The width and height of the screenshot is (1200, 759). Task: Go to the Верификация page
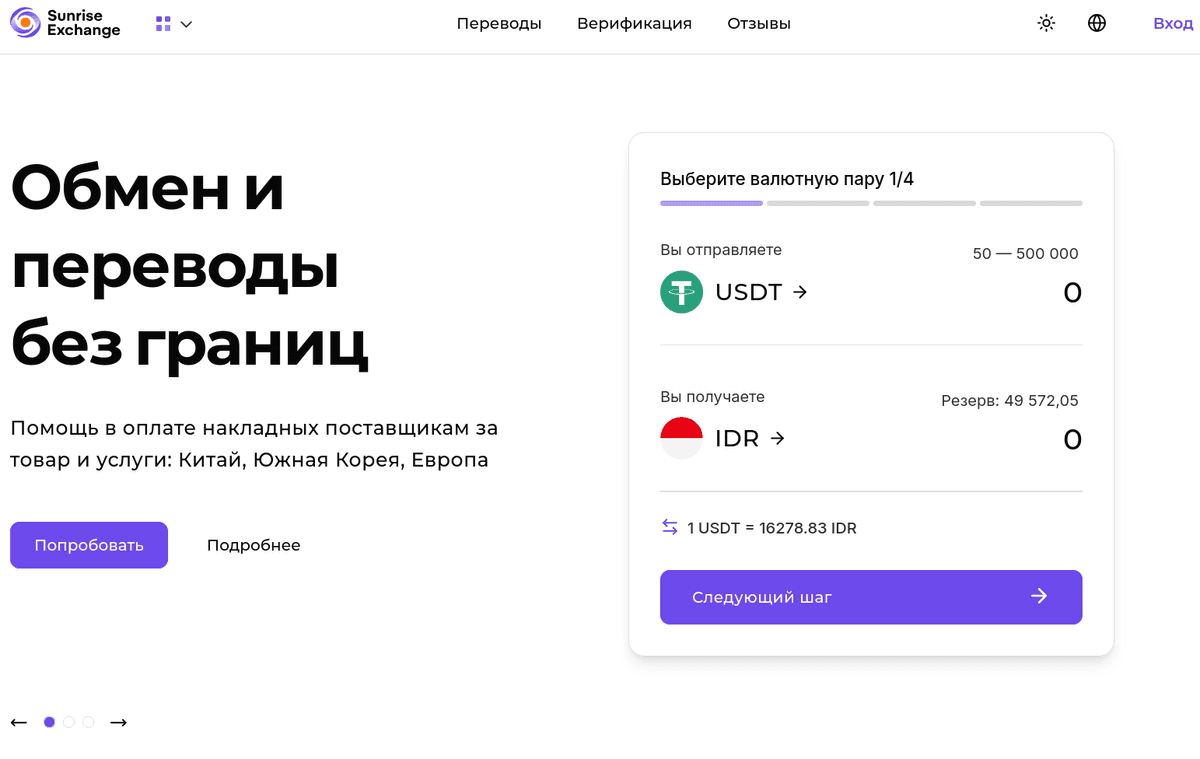pos(634,24)
